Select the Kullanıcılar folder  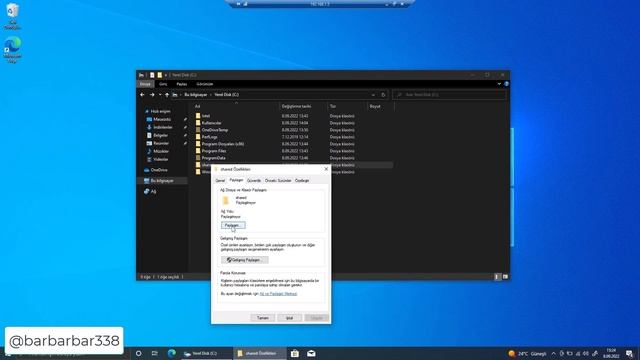(211, 123)
